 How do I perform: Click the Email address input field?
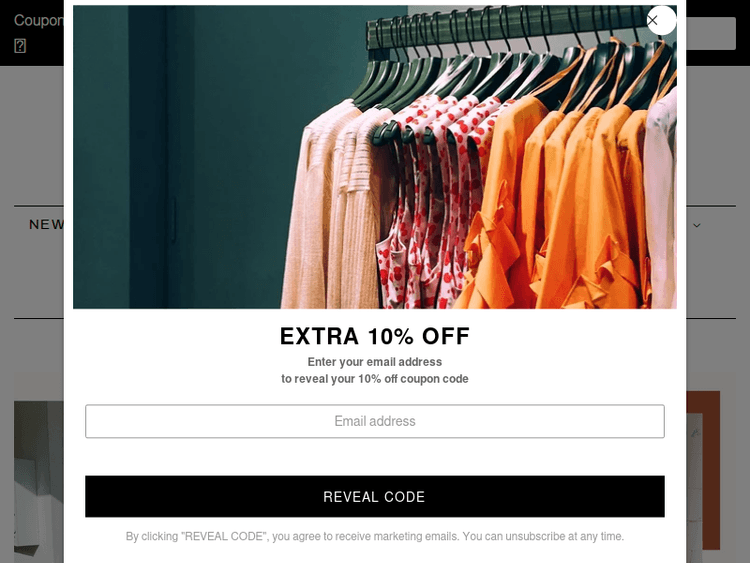(x=375, y=421)
